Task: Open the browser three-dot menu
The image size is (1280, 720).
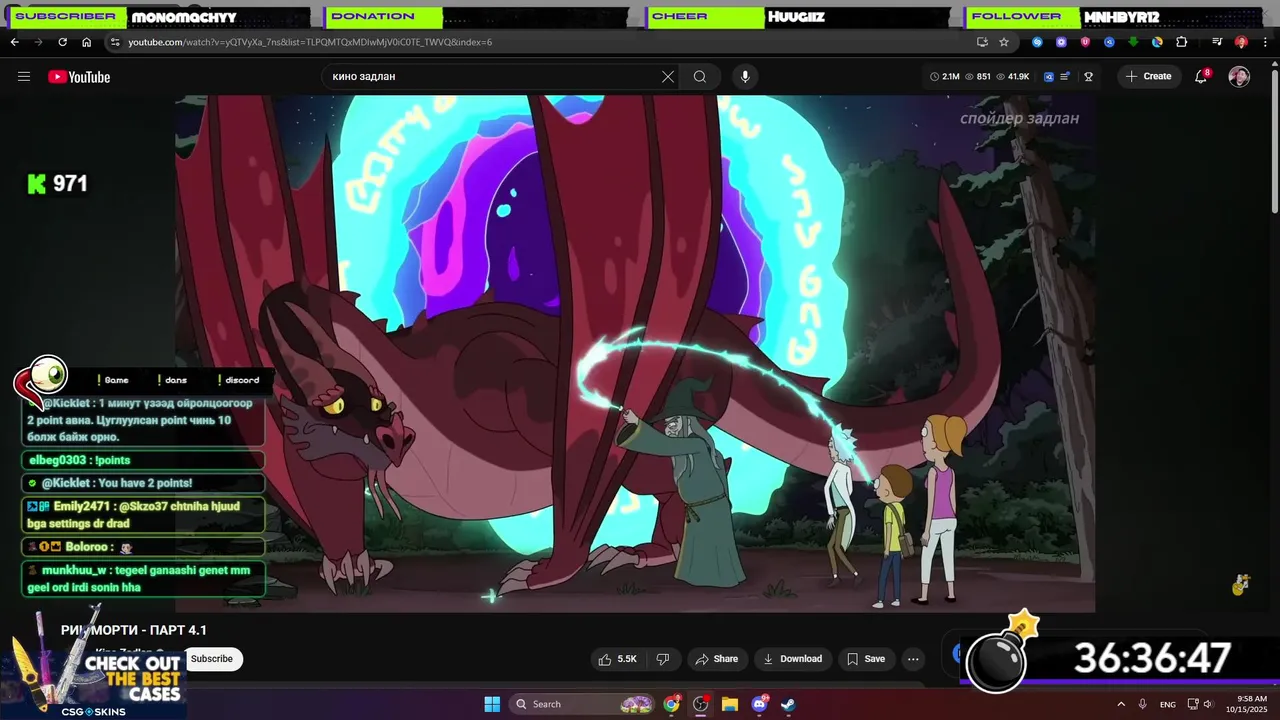Action: (1265, 42)
